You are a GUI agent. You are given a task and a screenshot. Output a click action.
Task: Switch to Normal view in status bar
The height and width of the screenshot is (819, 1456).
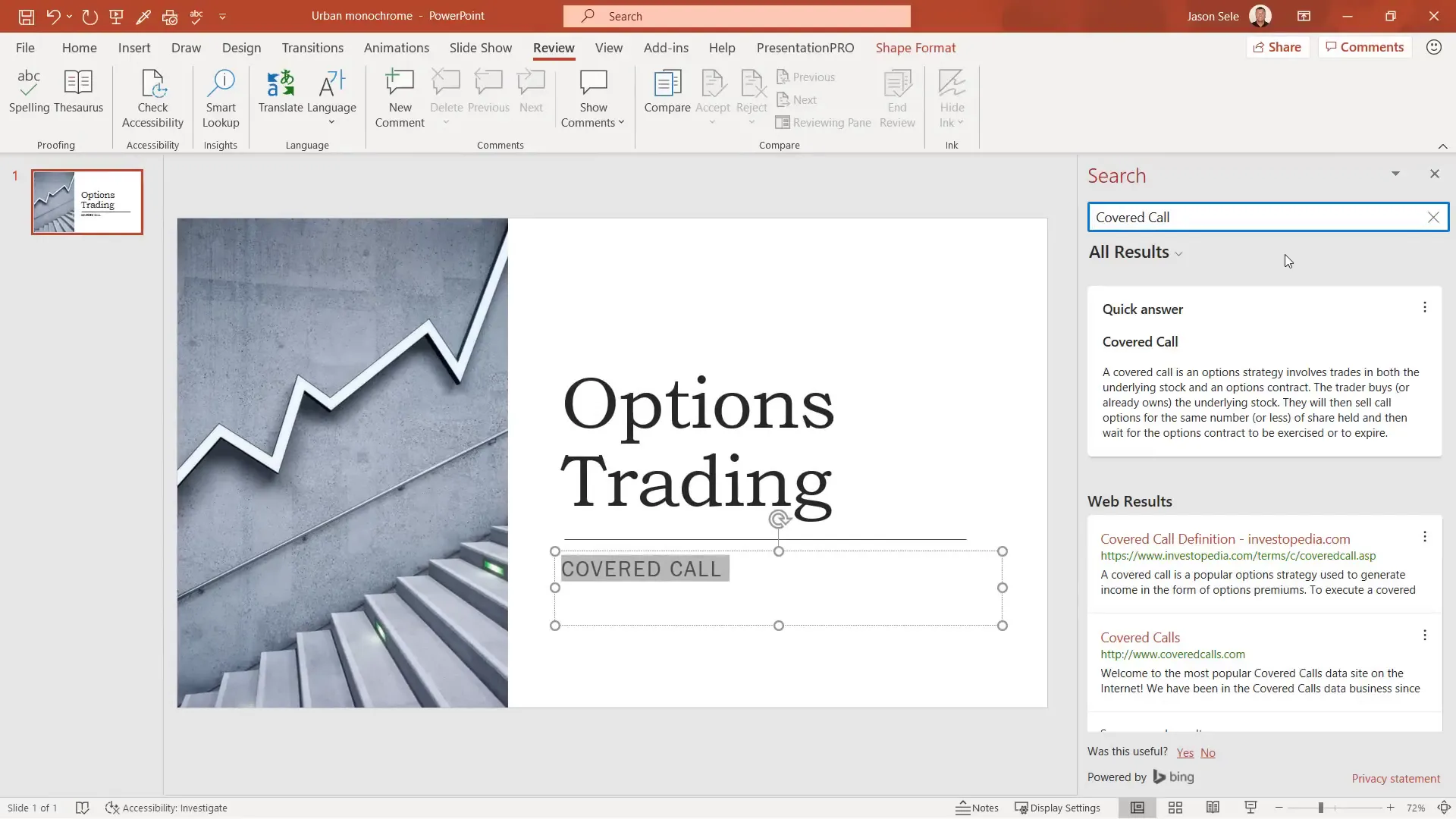pos(1137,808)
